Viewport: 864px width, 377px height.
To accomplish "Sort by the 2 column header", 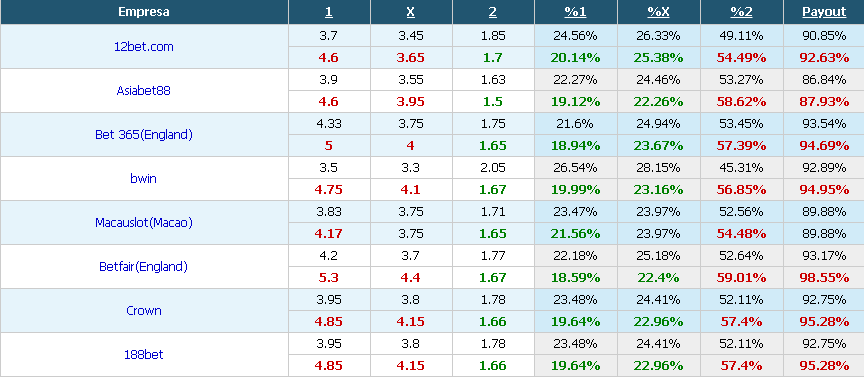I will (x=493, y=12).
